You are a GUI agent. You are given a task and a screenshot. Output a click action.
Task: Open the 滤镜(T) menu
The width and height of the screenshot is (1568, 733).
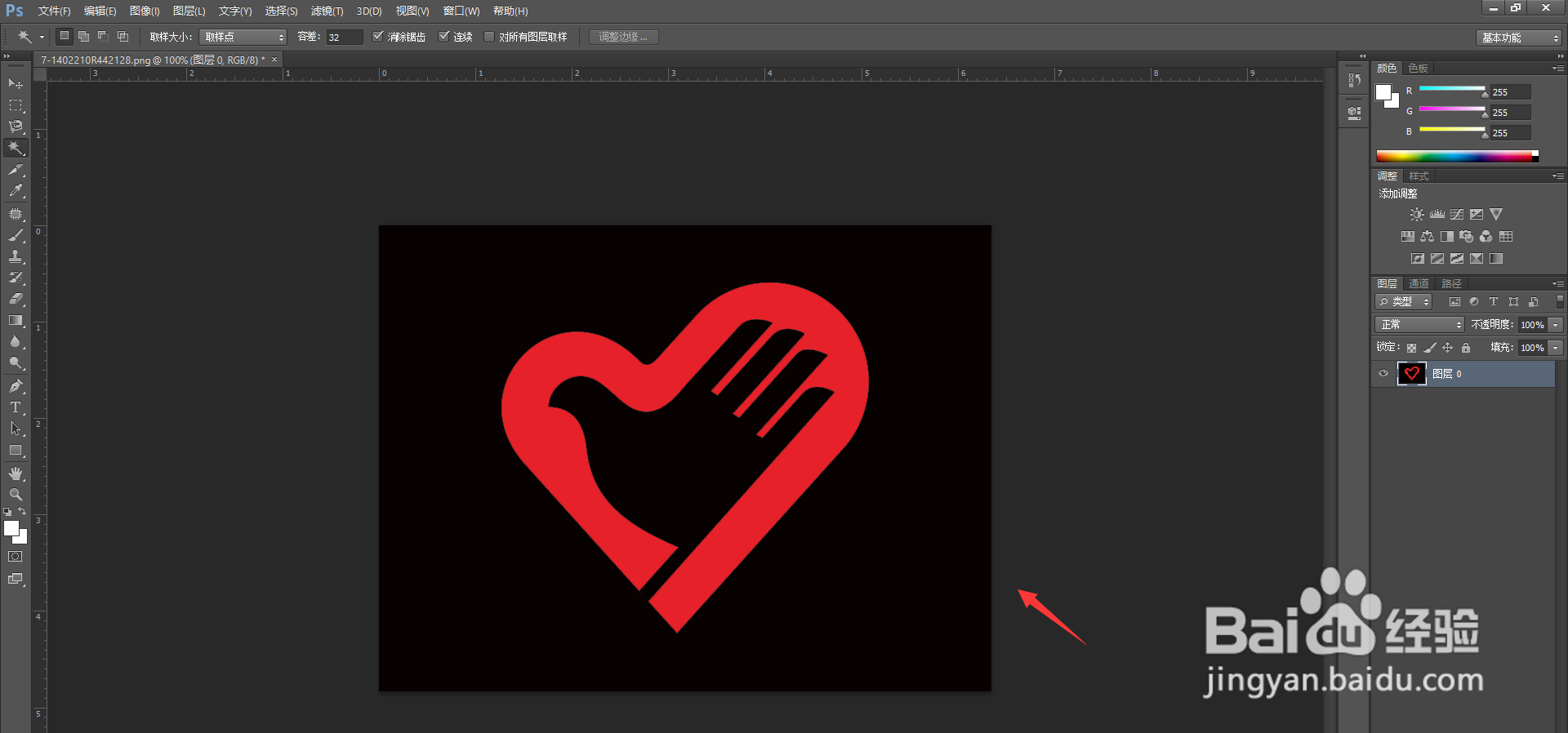327,11
